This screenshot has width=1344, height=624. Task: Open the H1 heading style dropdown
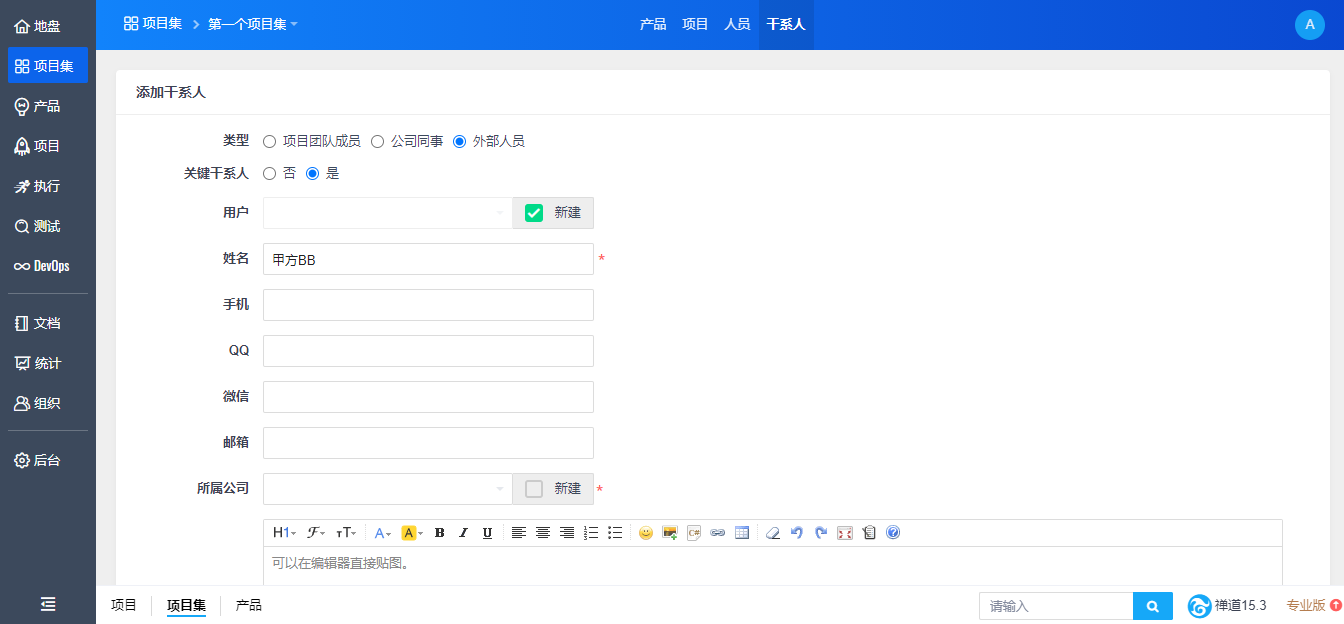[x=284, y=533]
